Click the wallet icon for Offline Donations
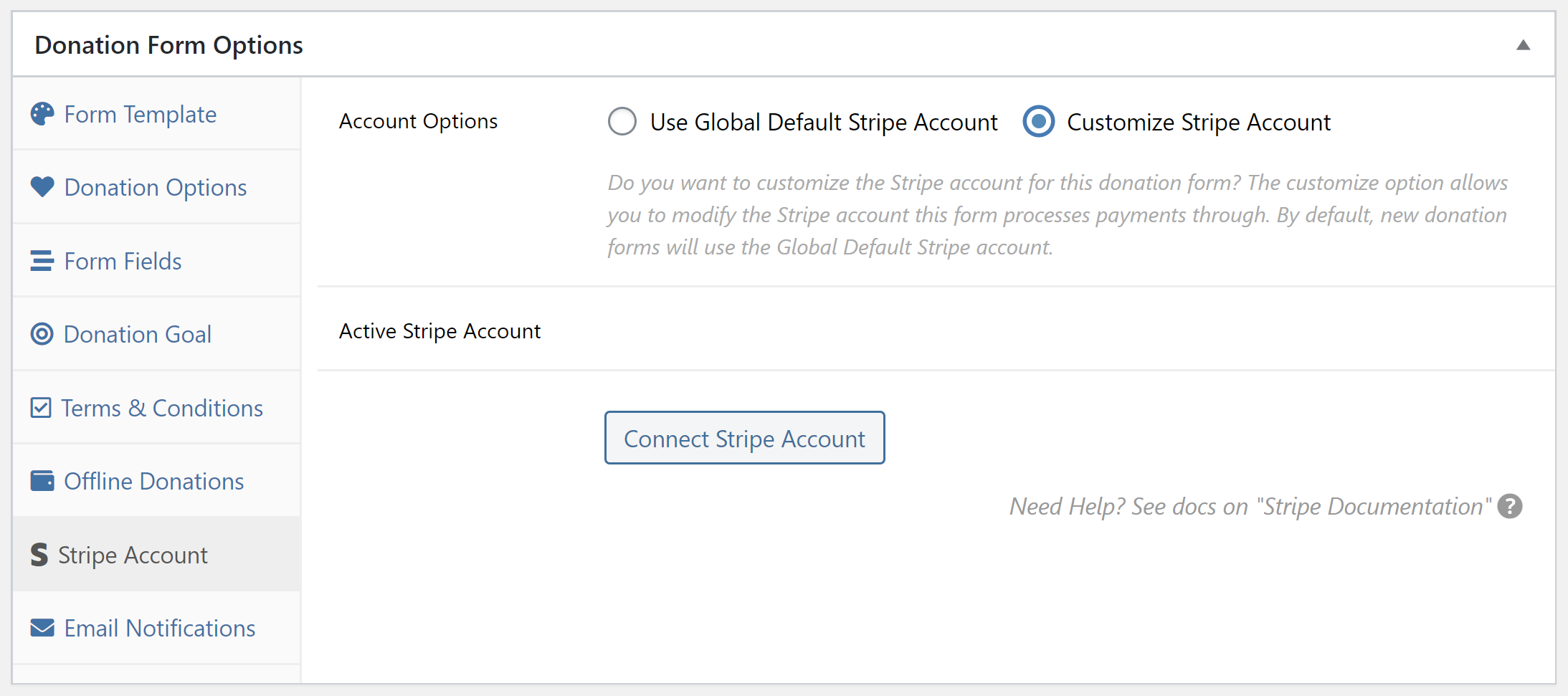 [42, 481]
